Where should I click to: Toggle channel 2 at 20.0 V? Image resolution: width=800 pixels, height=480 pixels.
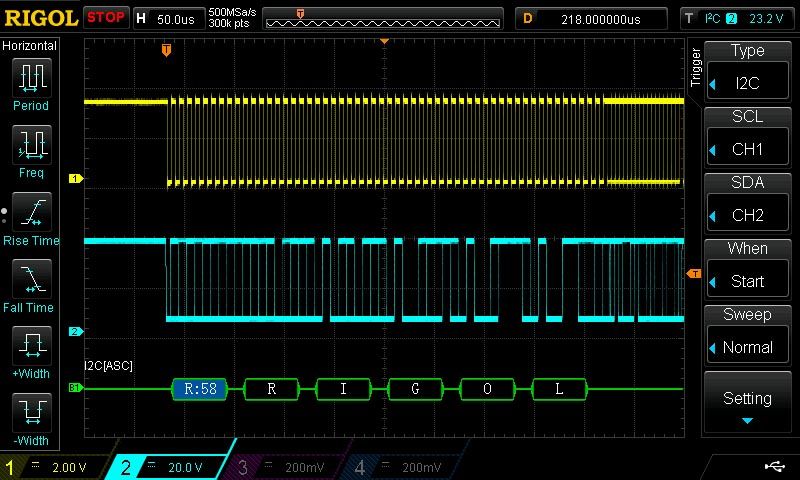(172, 467)
